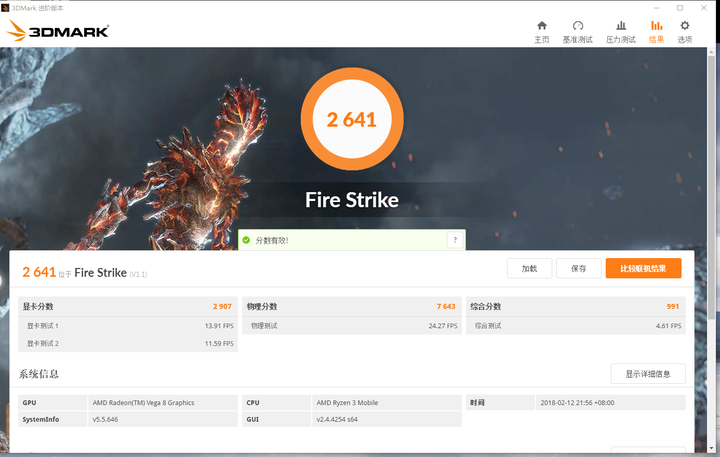Click 物理测试 row 24.27 FPS
Image resolution: width=720 pixels, height=457 pixels.
(352, 326)
